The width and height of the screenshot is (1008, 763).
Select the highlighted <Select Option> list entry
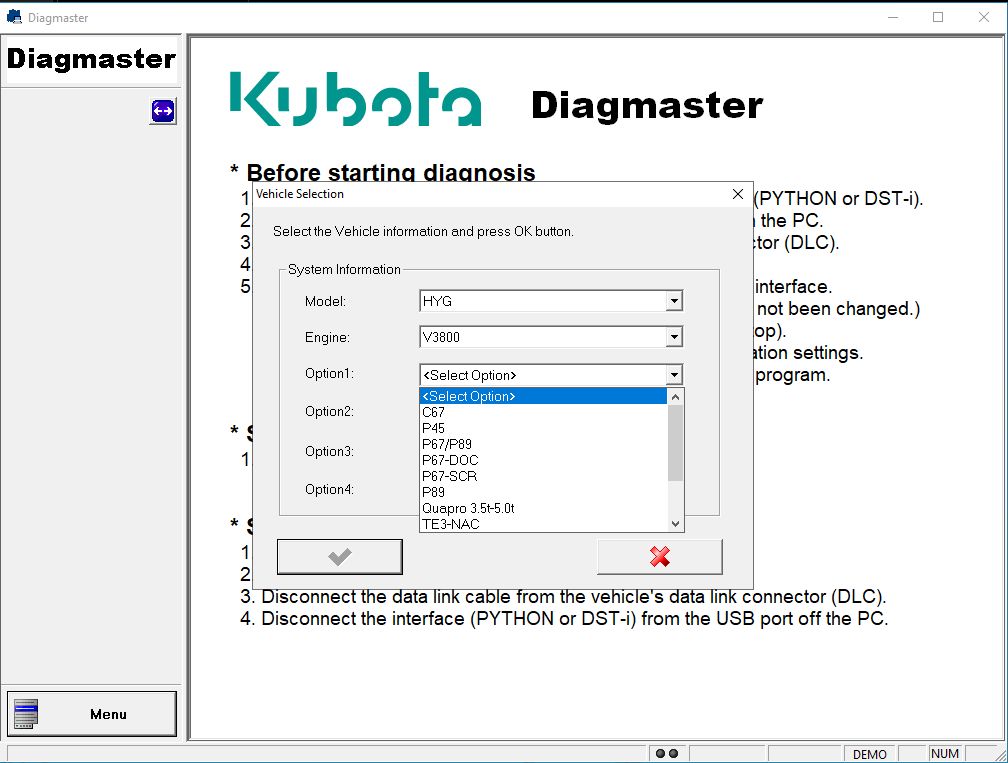[544, 396]
